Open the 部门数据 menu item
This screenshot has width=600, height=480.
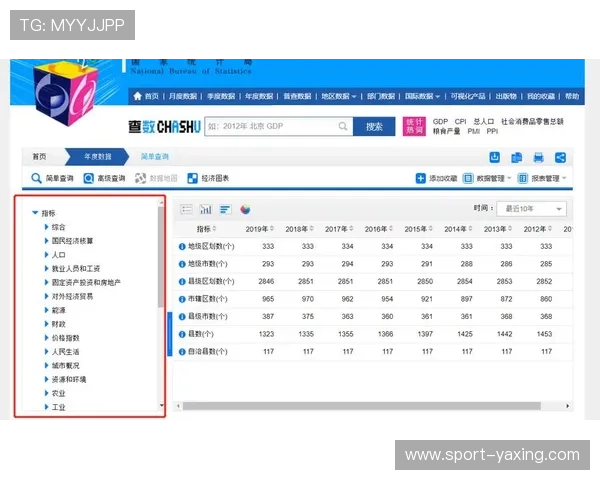[381, 96]
